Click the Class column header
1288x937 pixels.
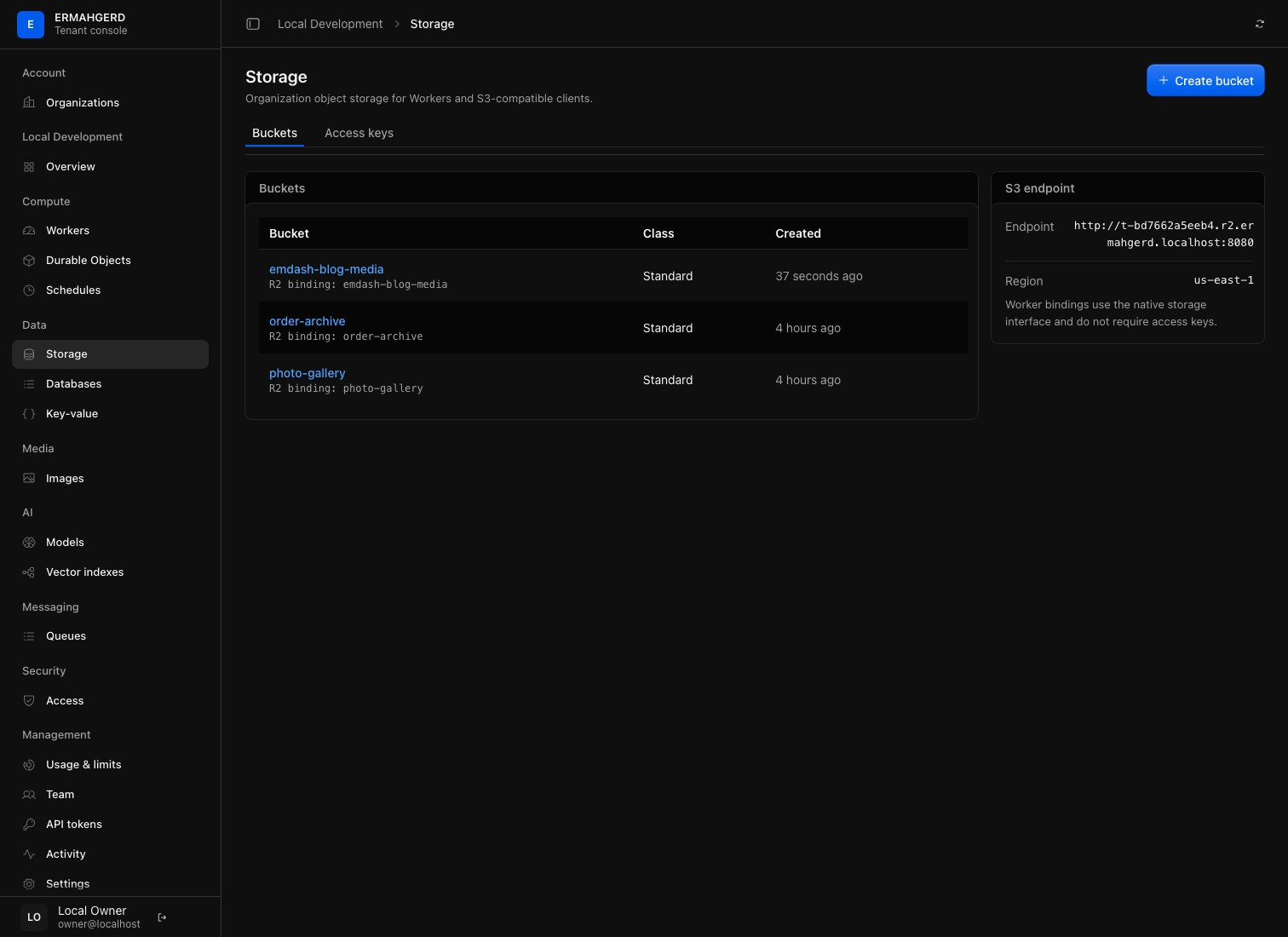tap(658, 233)
